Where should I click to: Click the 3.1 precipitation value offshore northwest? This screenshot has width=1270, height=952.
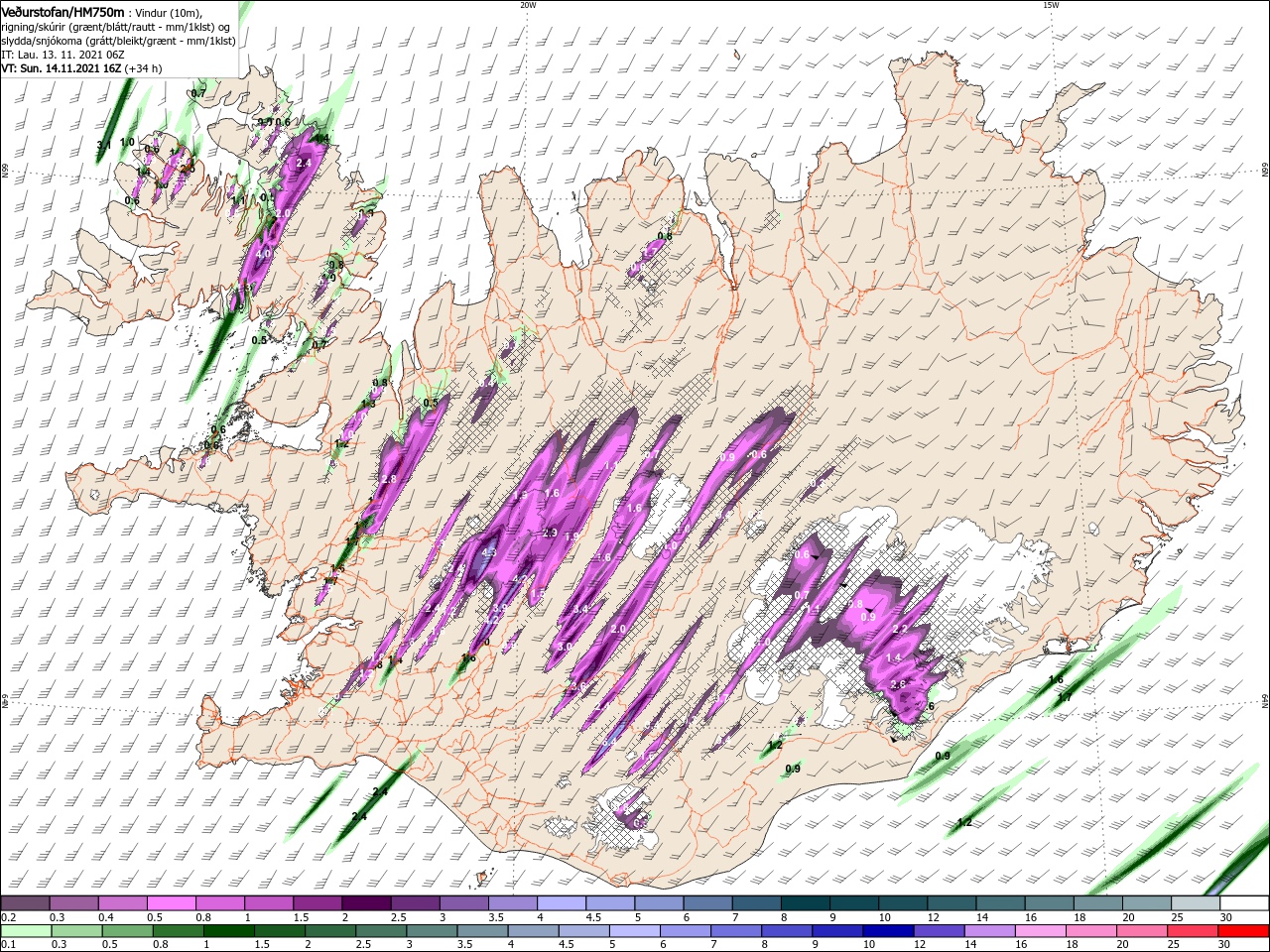103,146
